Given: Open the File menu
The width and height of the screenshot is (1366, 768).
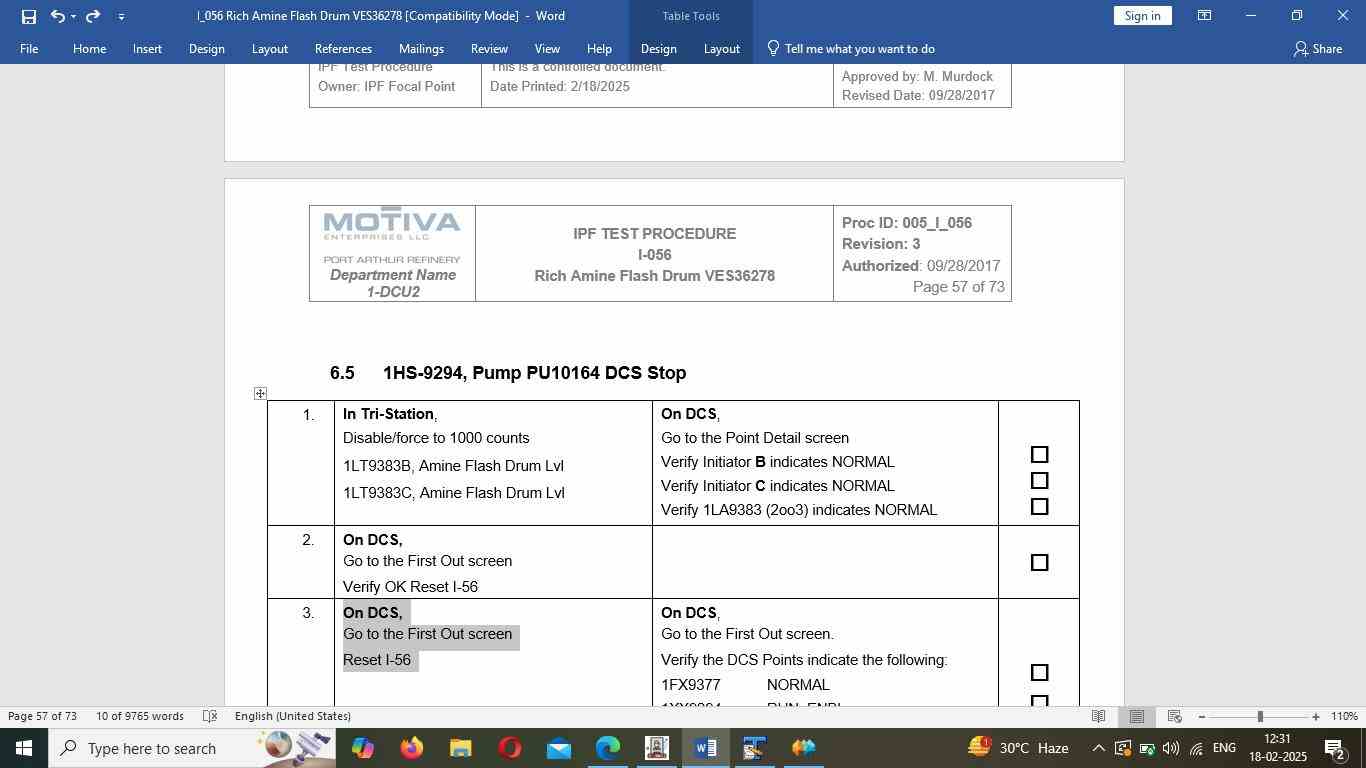Looking at the screenshot, I should (x=29, y=48).
